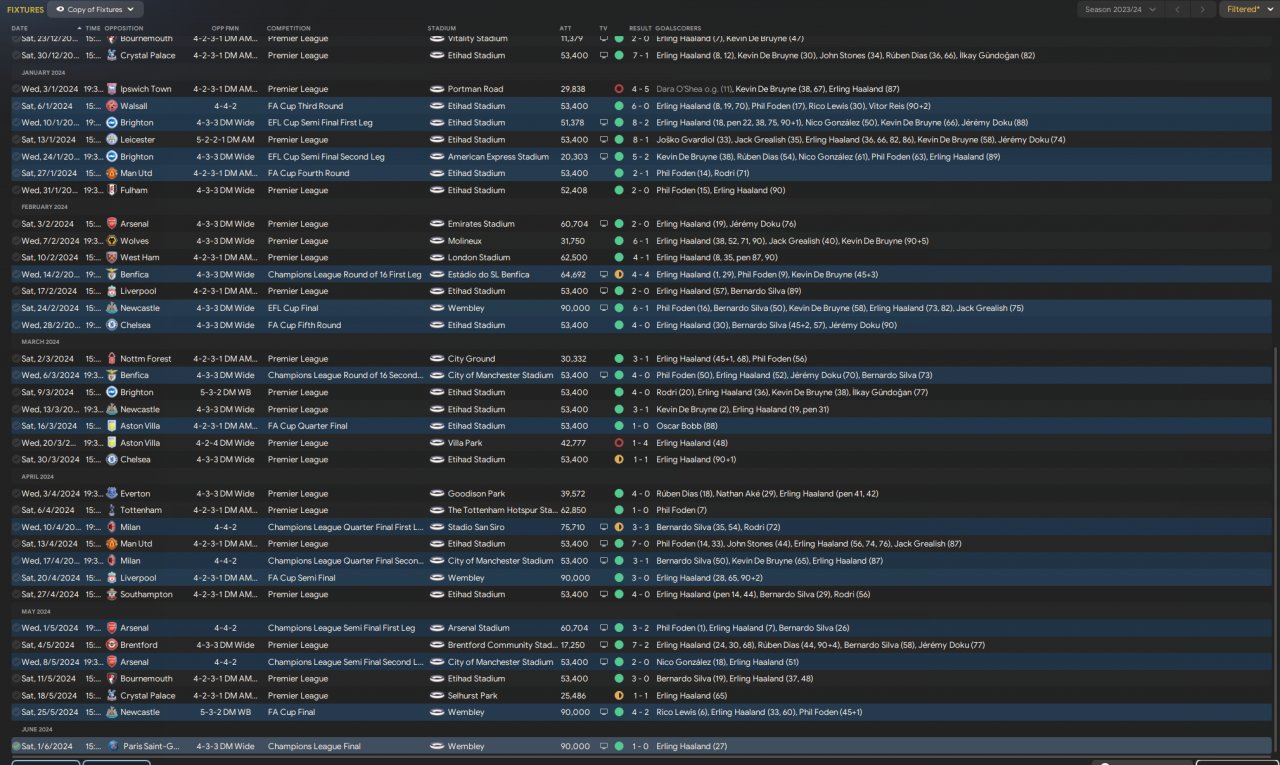Tick the row selector for Ipswich Town fixture
This screenshot has width=1280, height=765.
tap(16, 89)
